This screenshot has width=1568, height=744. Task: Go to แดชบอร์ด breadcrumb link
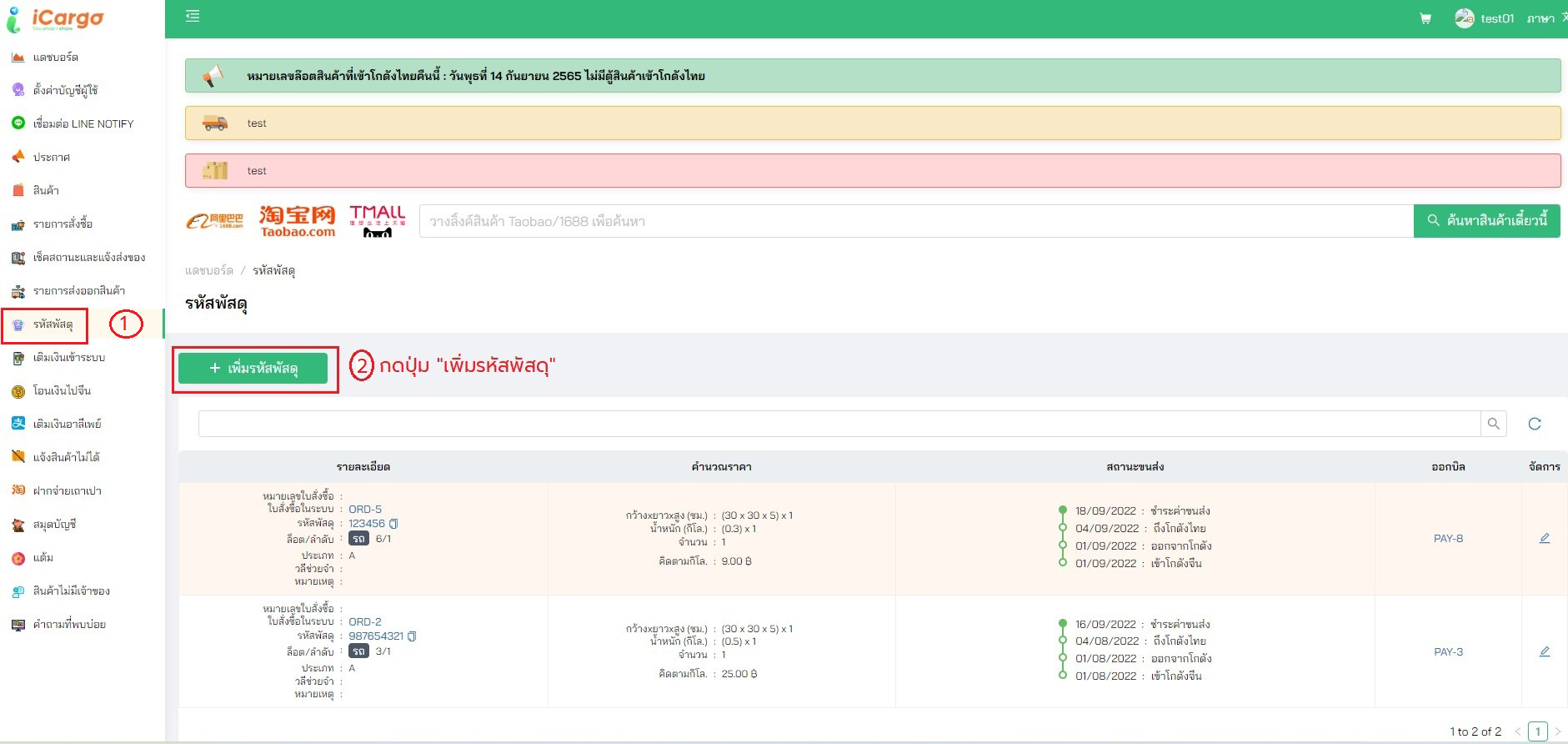(x=209, y=270)
